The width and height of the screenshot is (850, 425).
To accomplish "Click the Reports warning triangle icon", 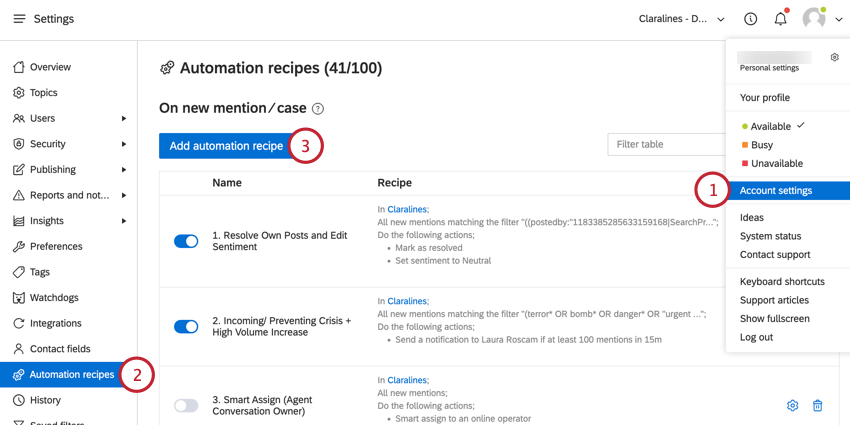I will pyautogui.click(x=19, y=195).
